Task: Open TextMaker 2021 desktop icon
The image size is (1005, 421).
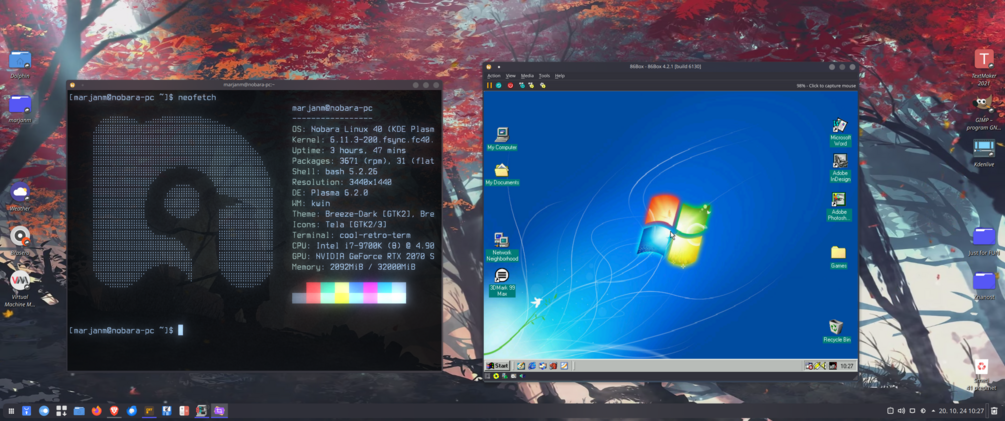Action: tap(984, 67)
